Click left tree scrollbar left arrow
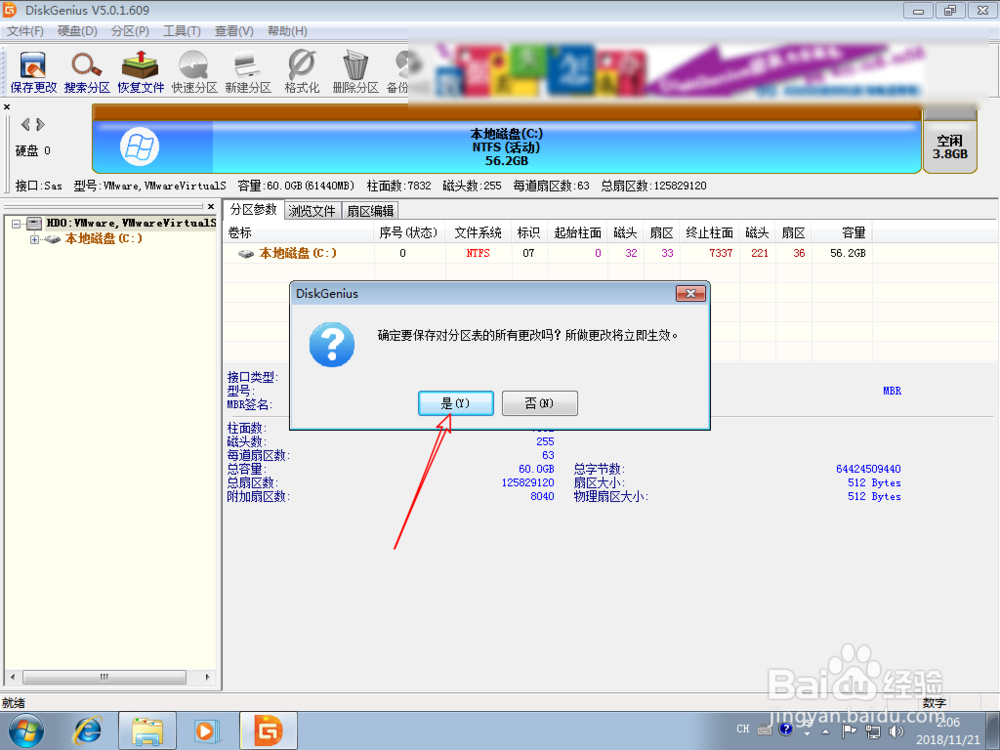Viewport: 1000px width, 750px height. coord(13,677)
